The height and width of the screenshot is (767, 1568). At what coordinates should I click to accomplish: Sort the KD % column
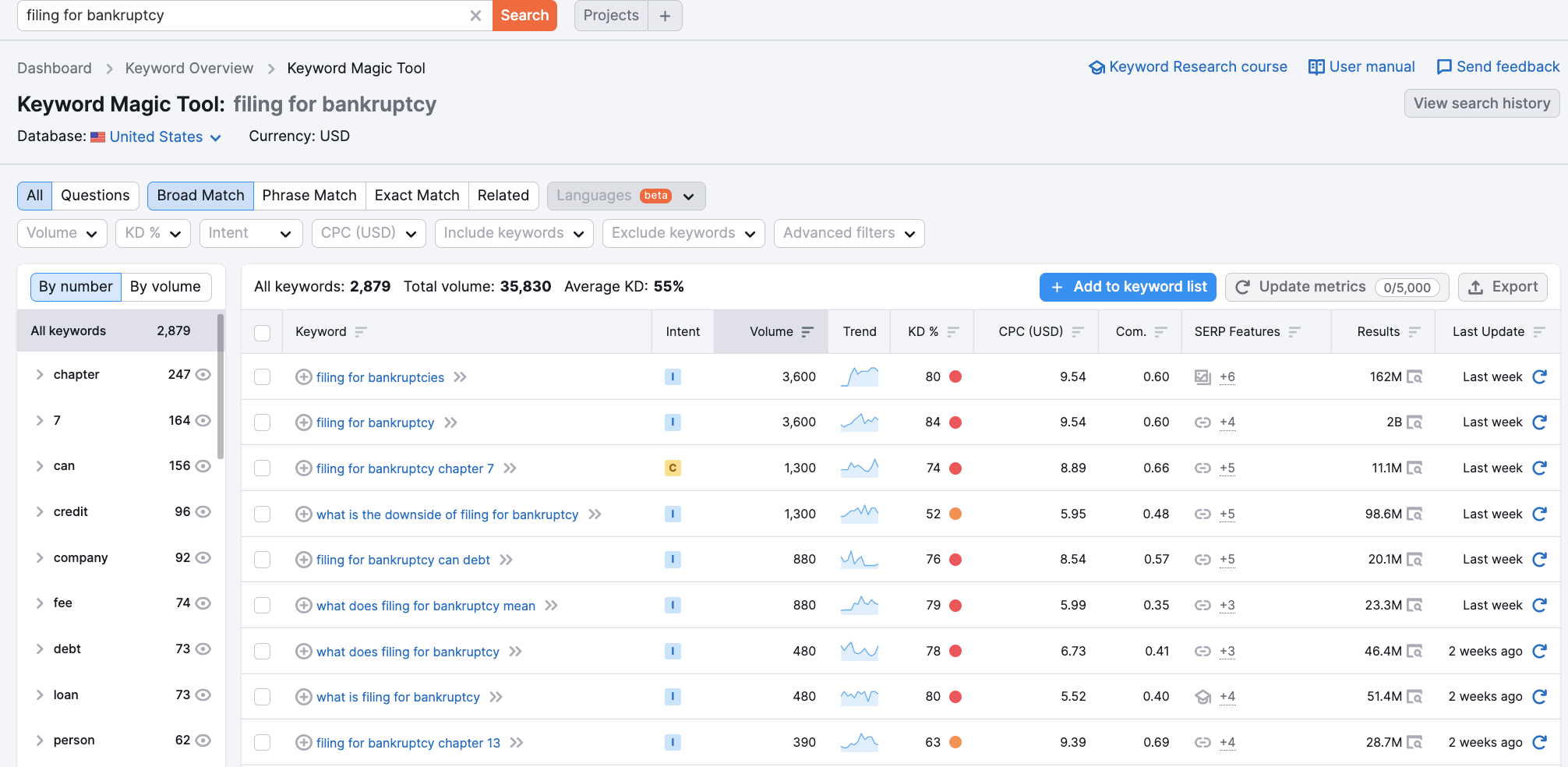(952, 332)
